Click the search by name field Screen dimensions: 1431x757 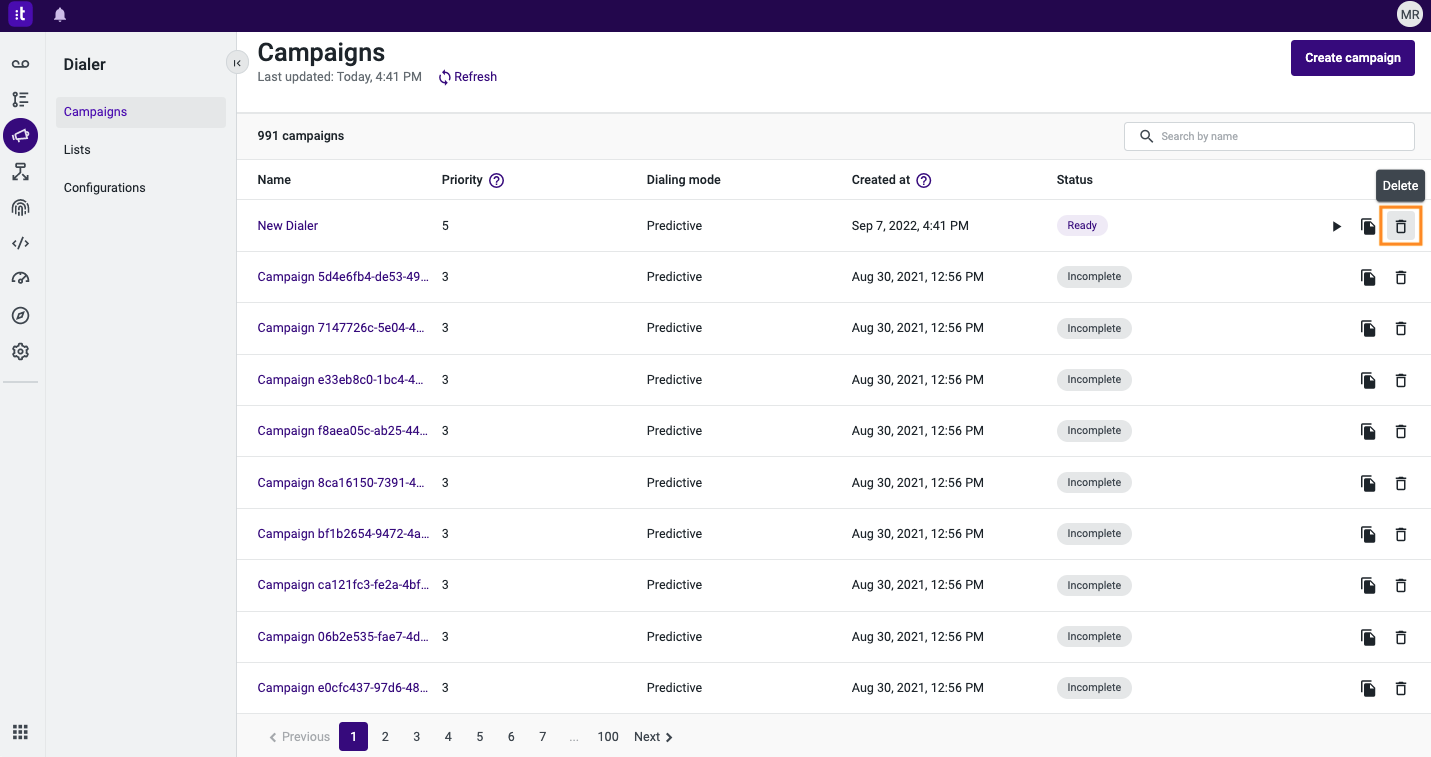(1268, 136)
